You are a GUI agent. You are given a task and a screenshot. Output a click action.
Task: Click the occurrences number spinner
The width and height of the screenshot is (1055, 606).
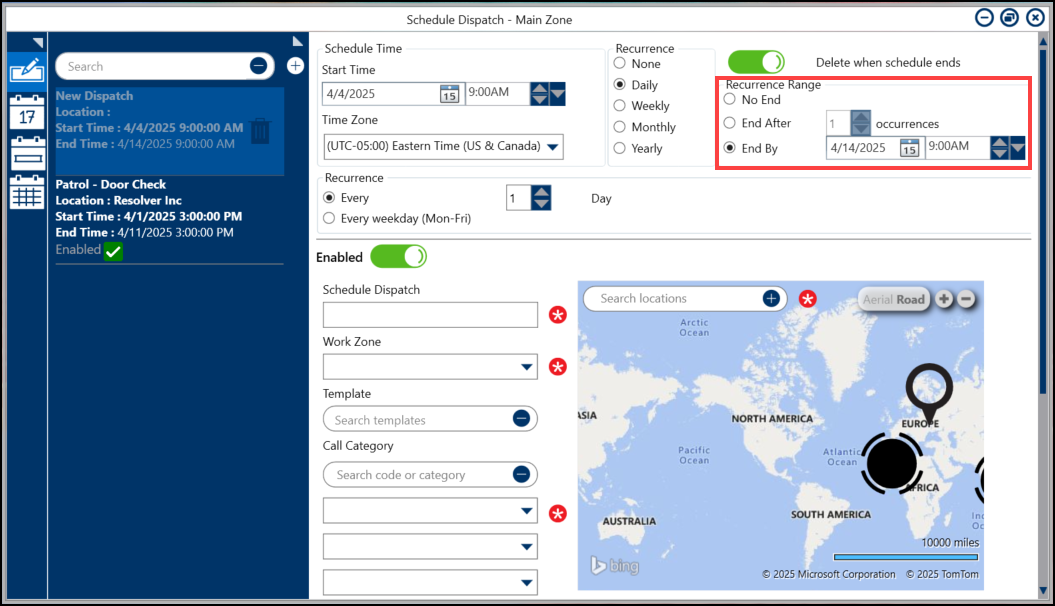[x=861, y=123]
